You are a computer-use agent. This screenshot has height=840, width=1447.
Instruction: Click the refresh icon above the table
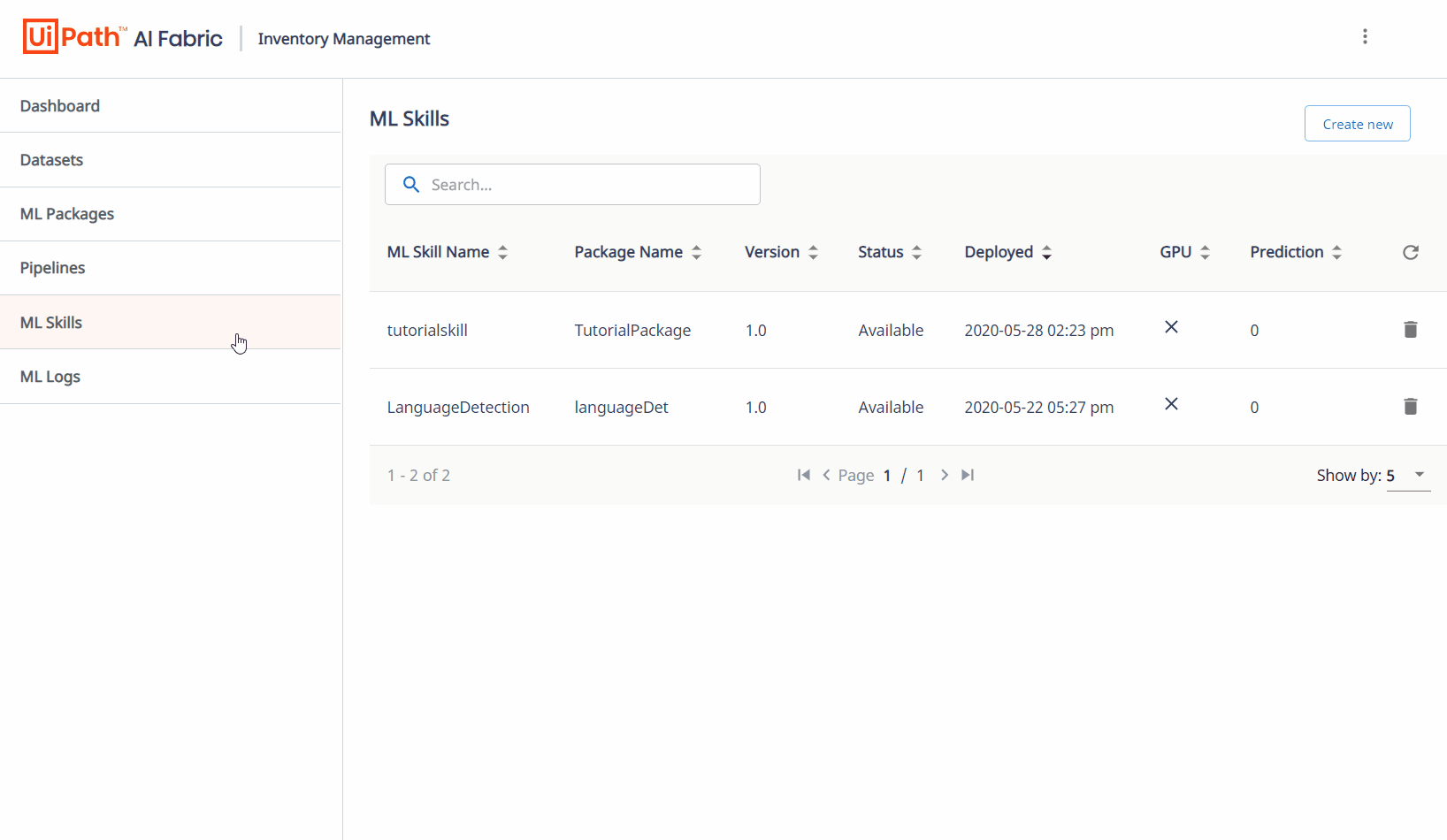pyautogui.click(x=1410, y=252)
